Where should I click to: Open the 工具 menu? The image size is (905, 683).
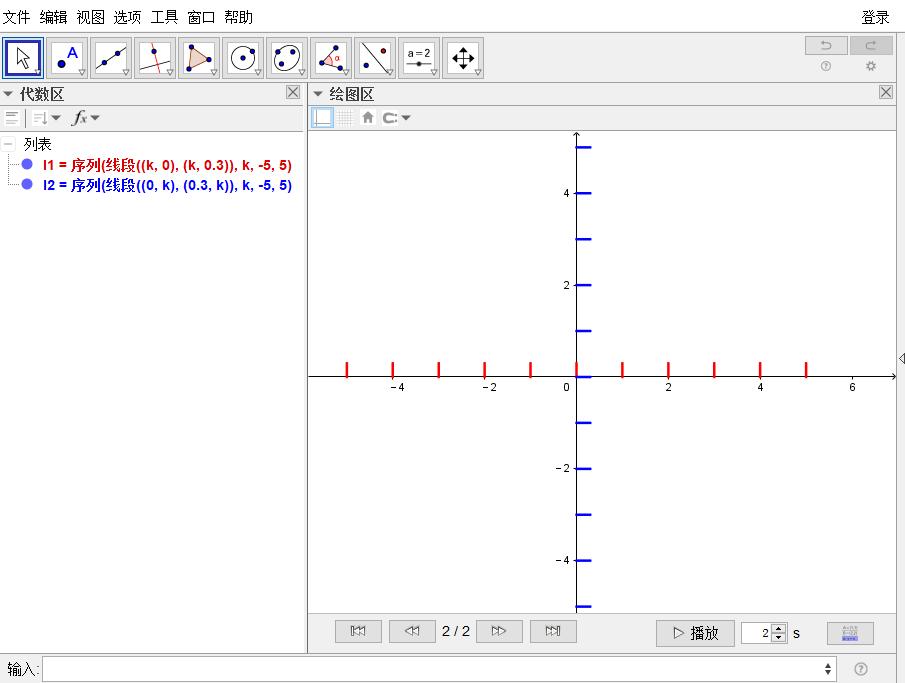tap(164, 17)
